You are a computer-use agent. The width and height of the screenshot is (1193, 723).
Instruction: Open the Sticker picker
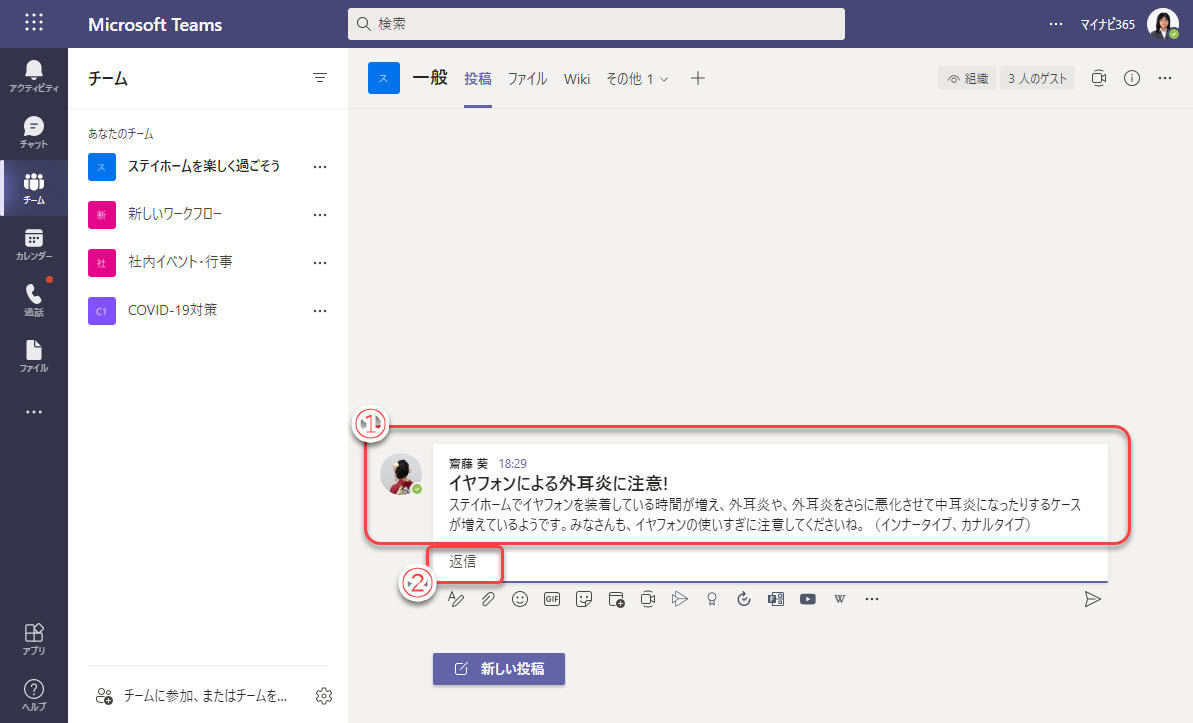pos(584,599)
